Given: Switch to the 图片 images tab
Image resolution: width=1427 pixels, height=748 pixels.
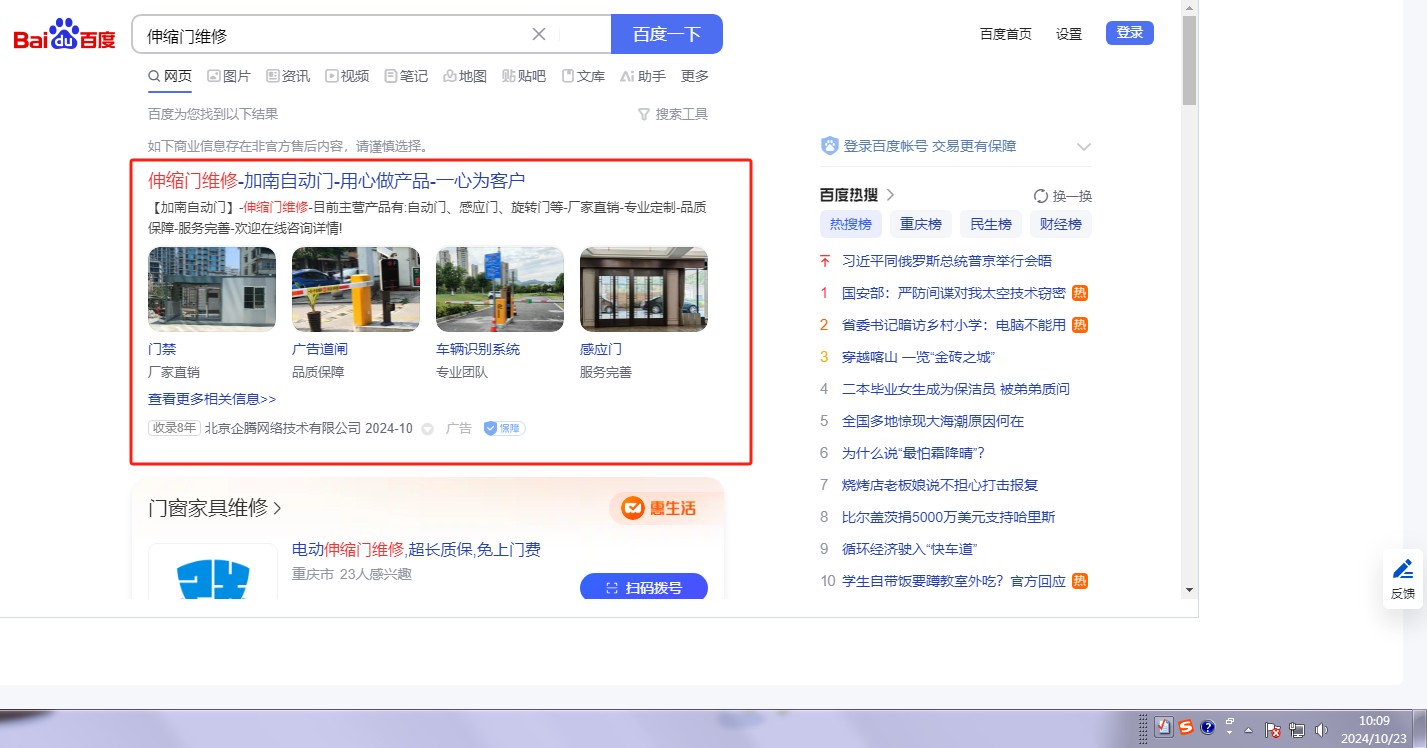Looking at the screenshot, I should [x=228, y=76].
